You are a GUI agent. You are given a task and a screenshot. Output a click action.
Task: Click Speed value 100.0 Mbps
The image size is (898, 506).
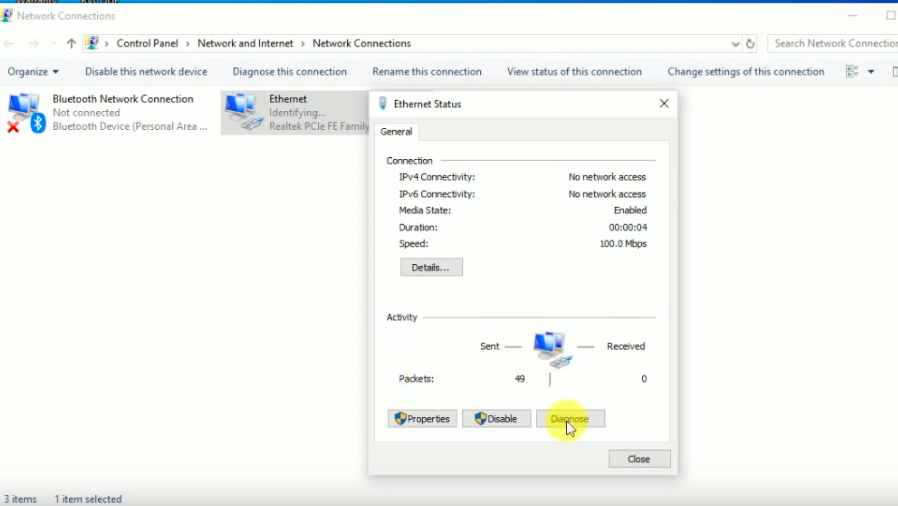click(x=623, y=244)
